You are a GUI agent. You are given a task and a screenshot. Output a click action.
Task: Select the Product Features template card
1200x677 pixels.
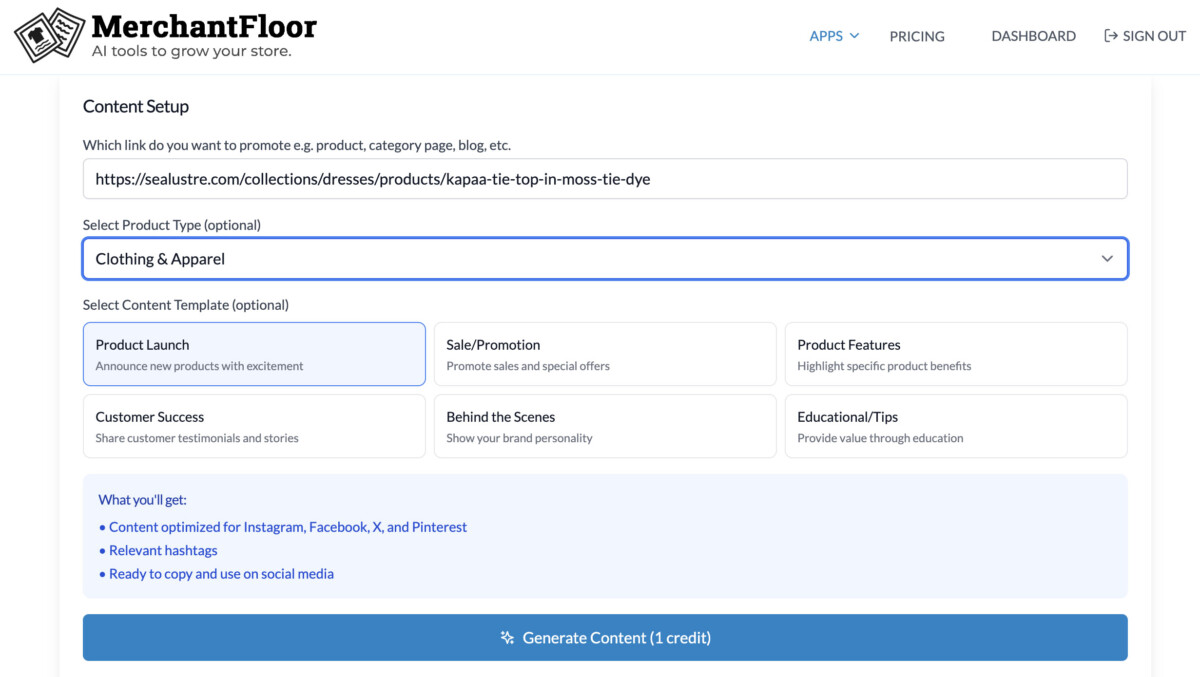click(956, 353)
